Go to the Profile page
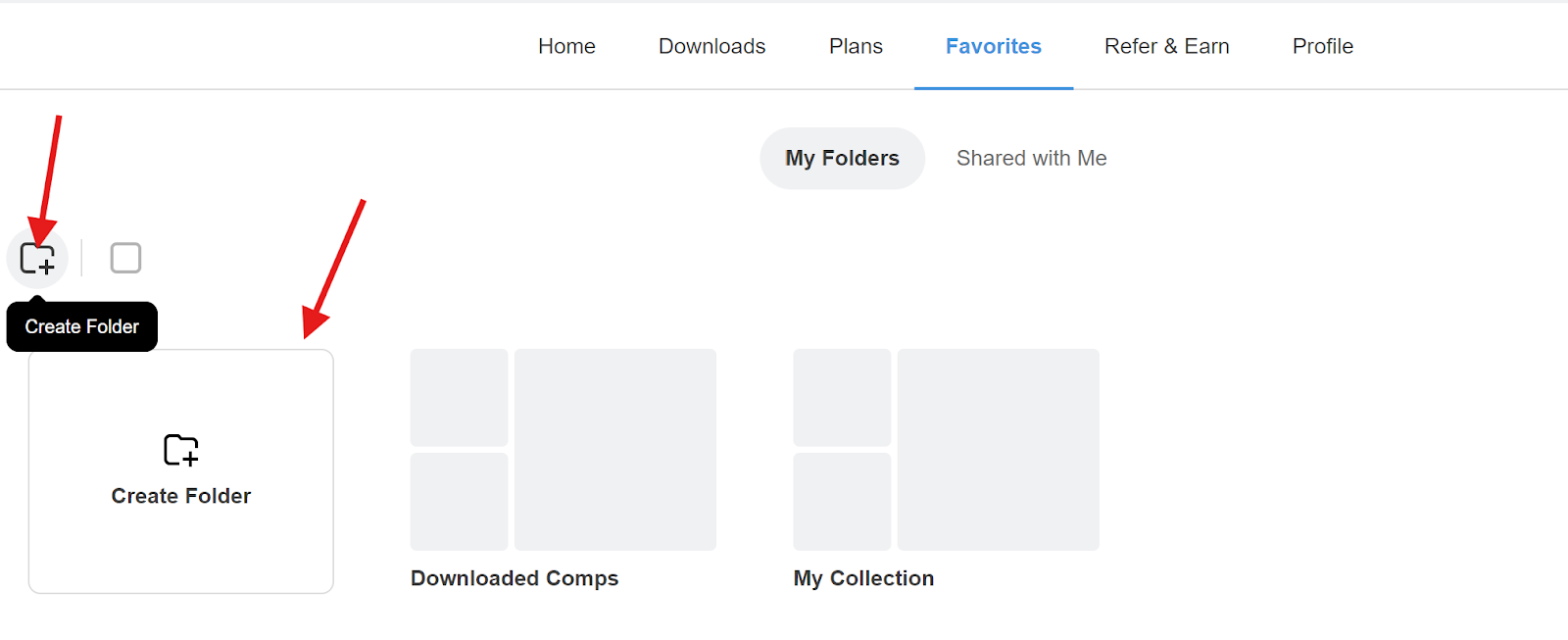Viewport: 1568px width, 640px height. (x=1321, y=45)
